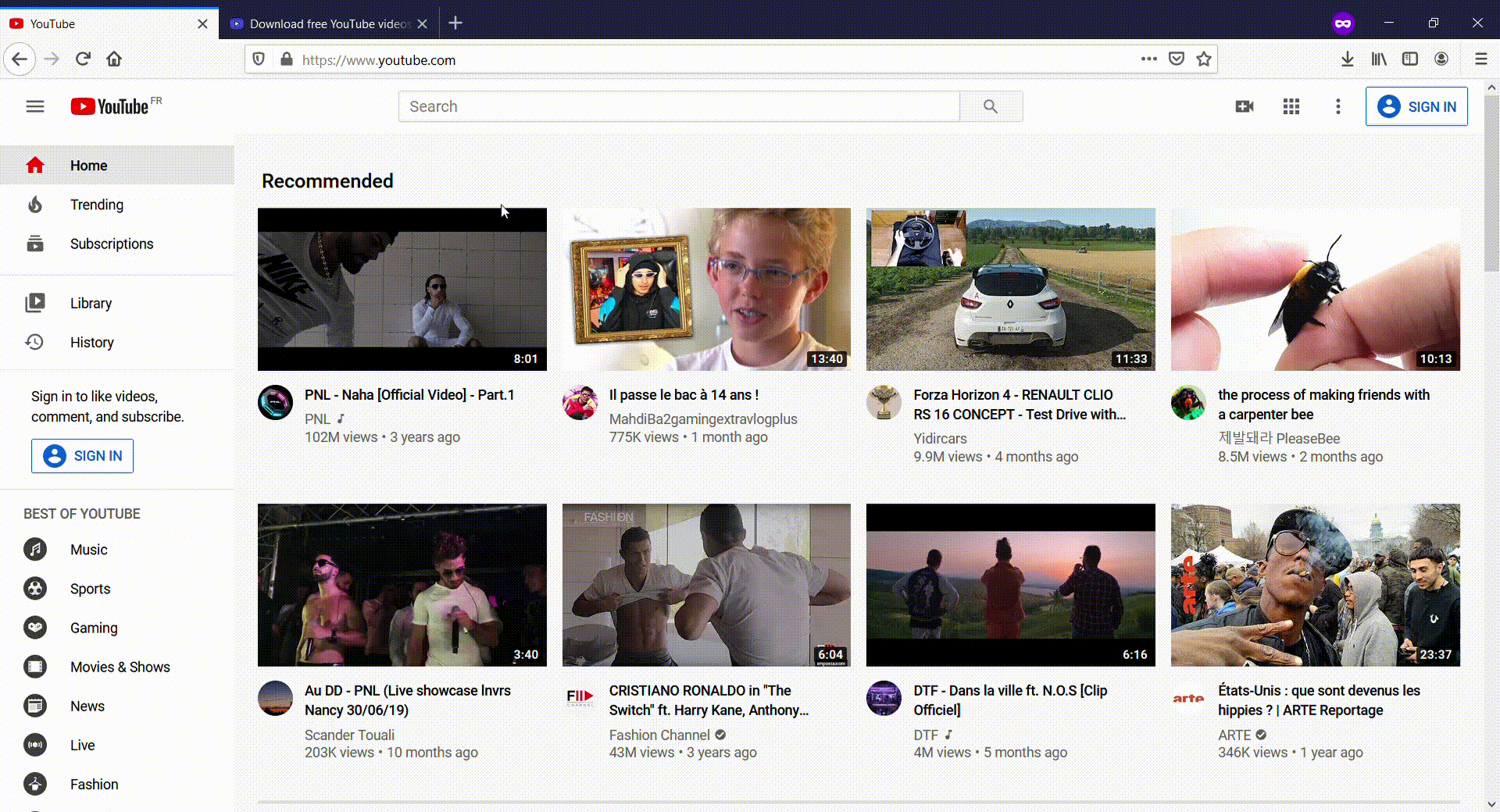Open the Gaming section
Viewport: 1500px width, 812px height.
coord(93,627)
